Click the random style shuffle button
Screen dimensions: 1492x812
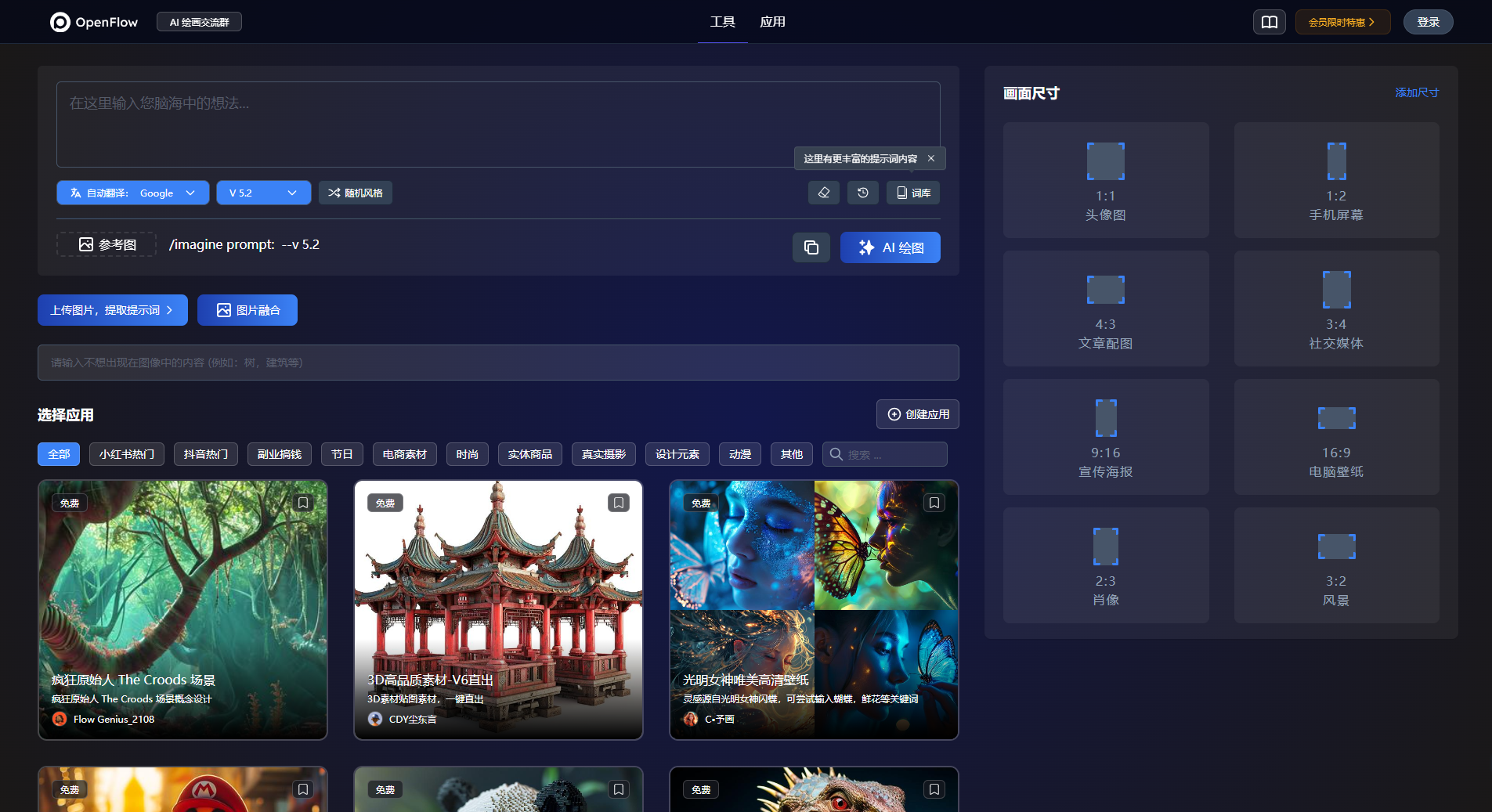[356, 193]
